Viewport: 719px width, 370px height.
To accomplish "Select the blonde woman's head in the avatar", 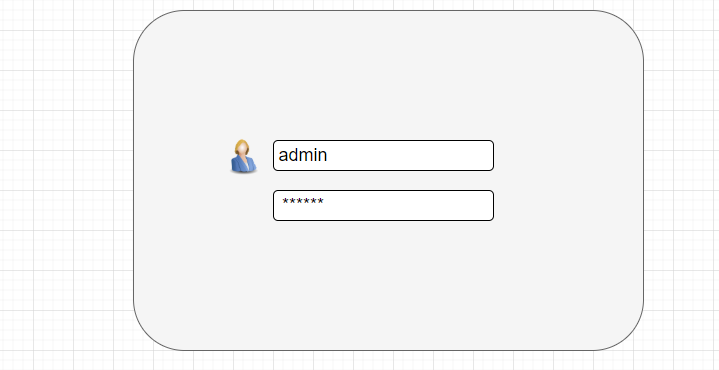I will click(242, 148).
